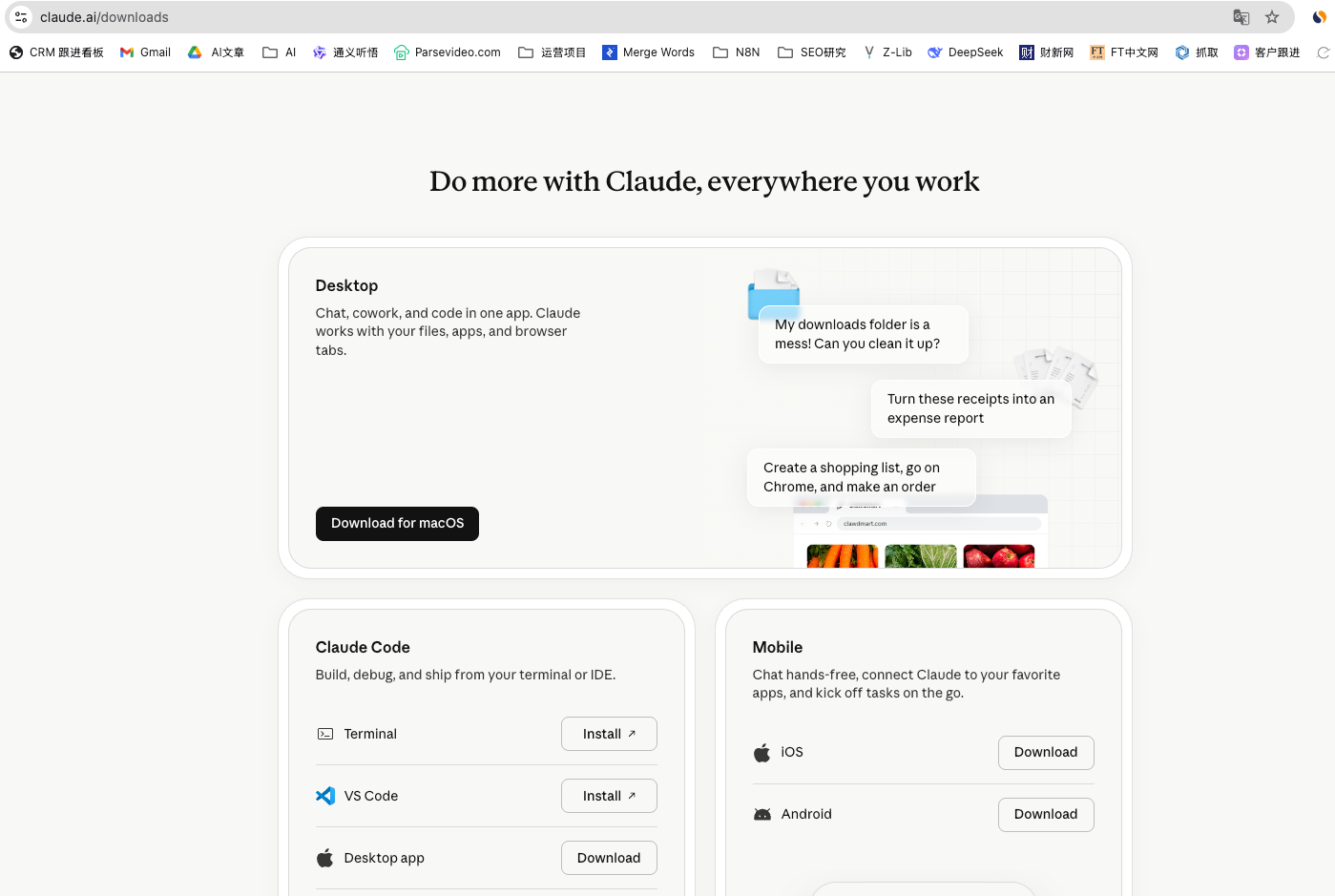Open the FT中文网 bookmark
Screen dimensions: 1335x896
pyautogui.click(x=1124, y=52)
